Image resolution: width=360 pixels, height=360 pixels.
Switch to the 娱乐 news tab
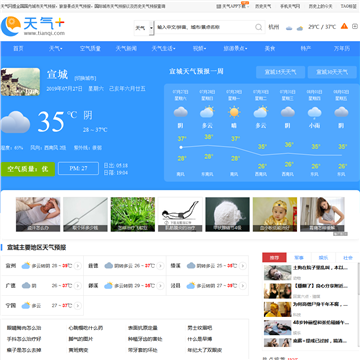[323, 257]
